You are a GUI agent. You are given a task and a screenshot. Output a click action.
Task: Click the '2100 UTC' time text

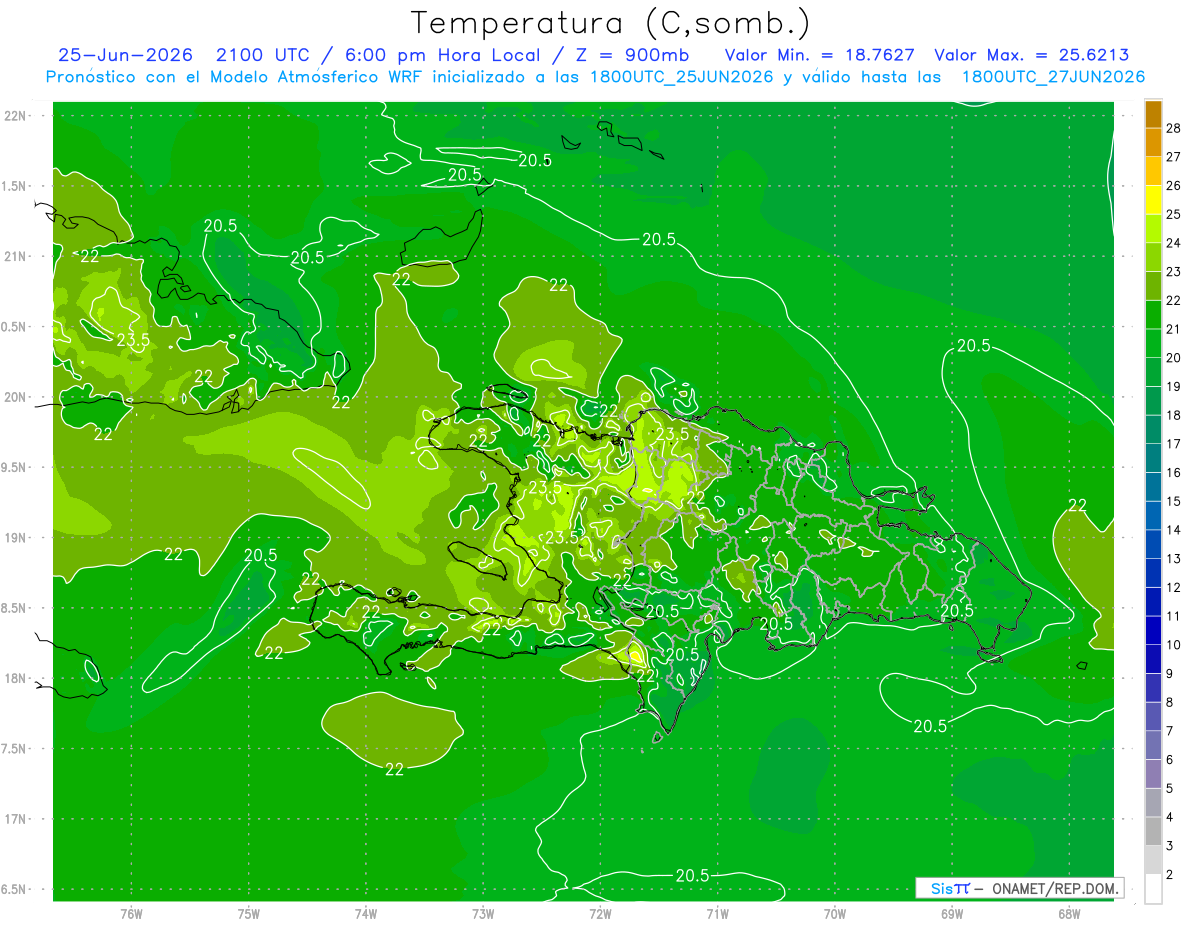[x=263, y=55]
